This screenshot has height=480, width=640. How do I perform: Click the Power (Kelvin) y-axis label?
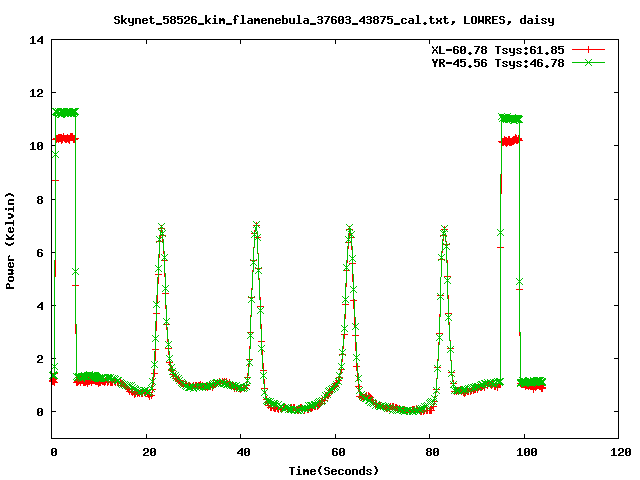tap(10, 241)
